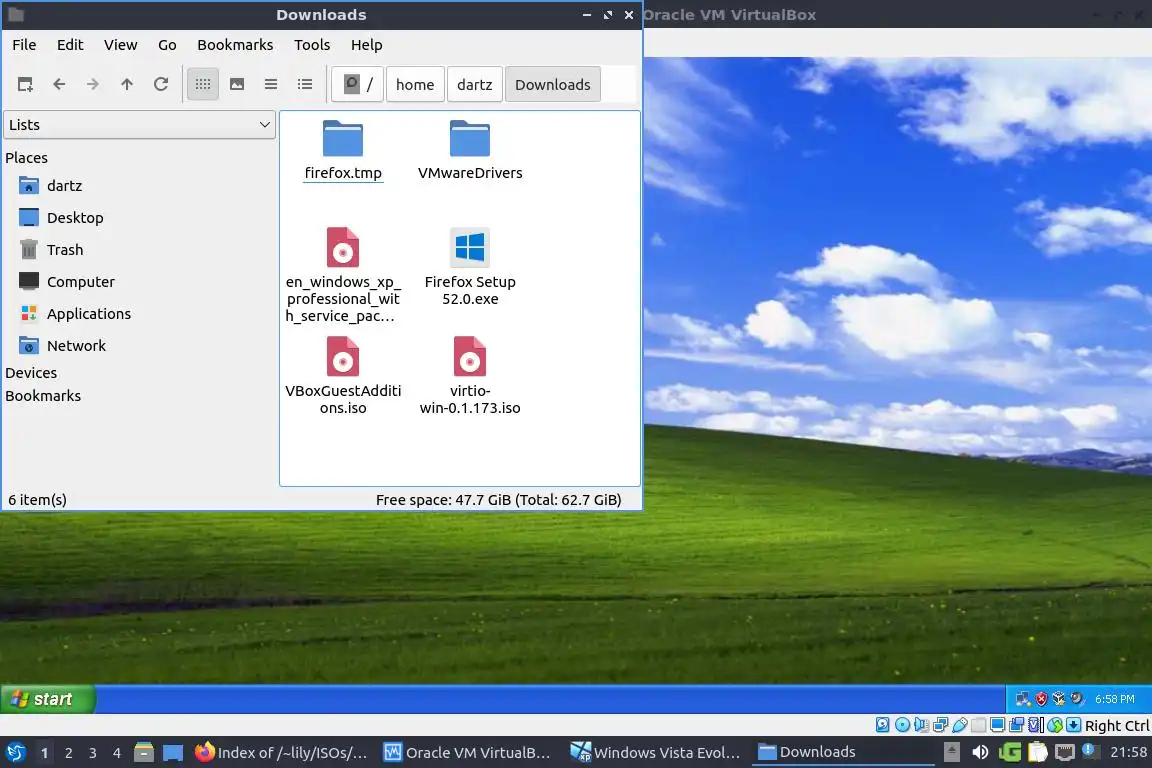
Task: Select Applications in Places sidebar
Action: (x=75, y=314)
